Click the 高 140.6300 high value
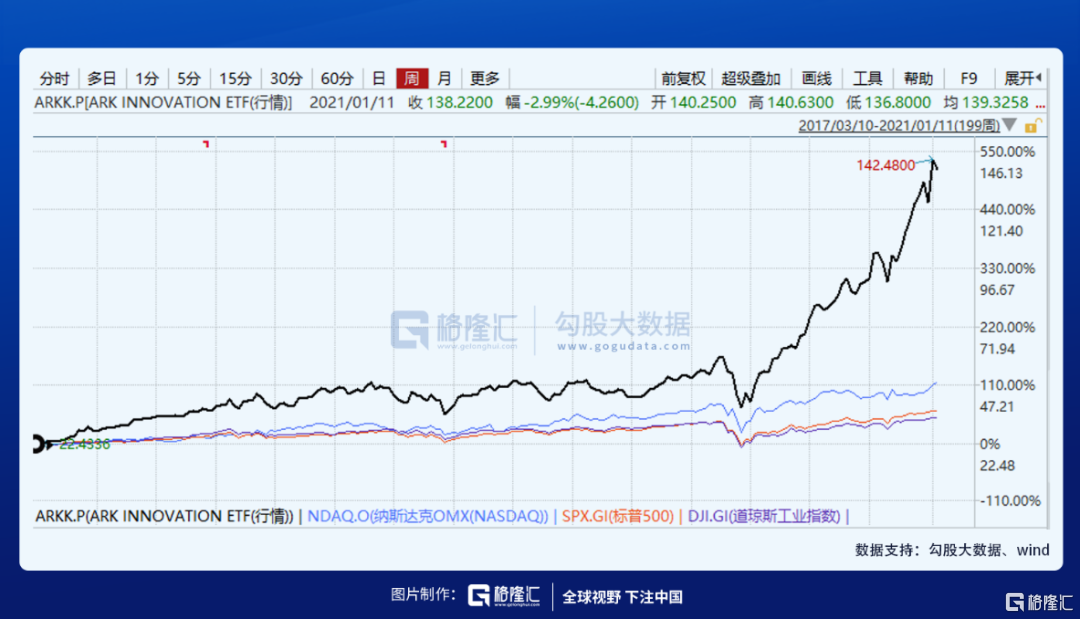 [791, 103]
